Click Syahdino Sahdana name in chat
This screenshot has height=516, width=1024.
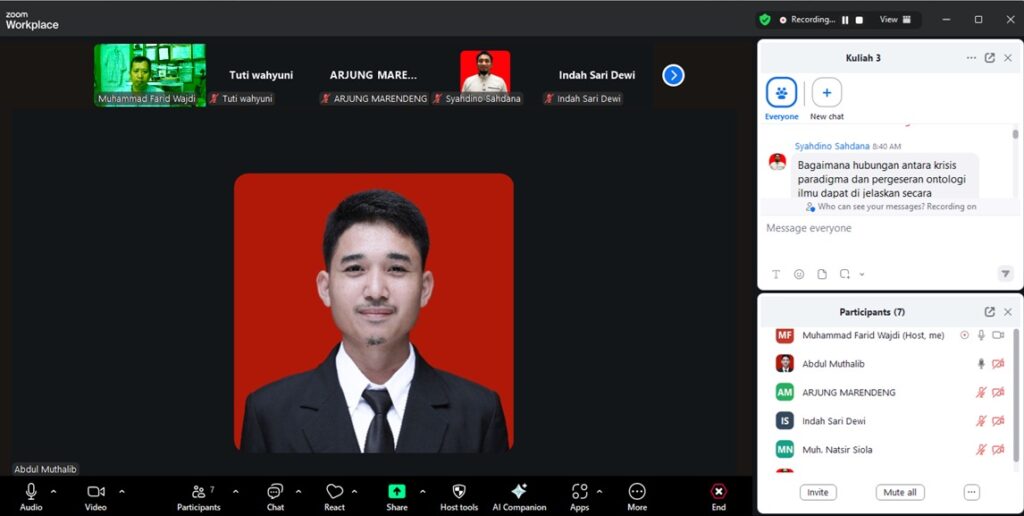coord(832,146)
